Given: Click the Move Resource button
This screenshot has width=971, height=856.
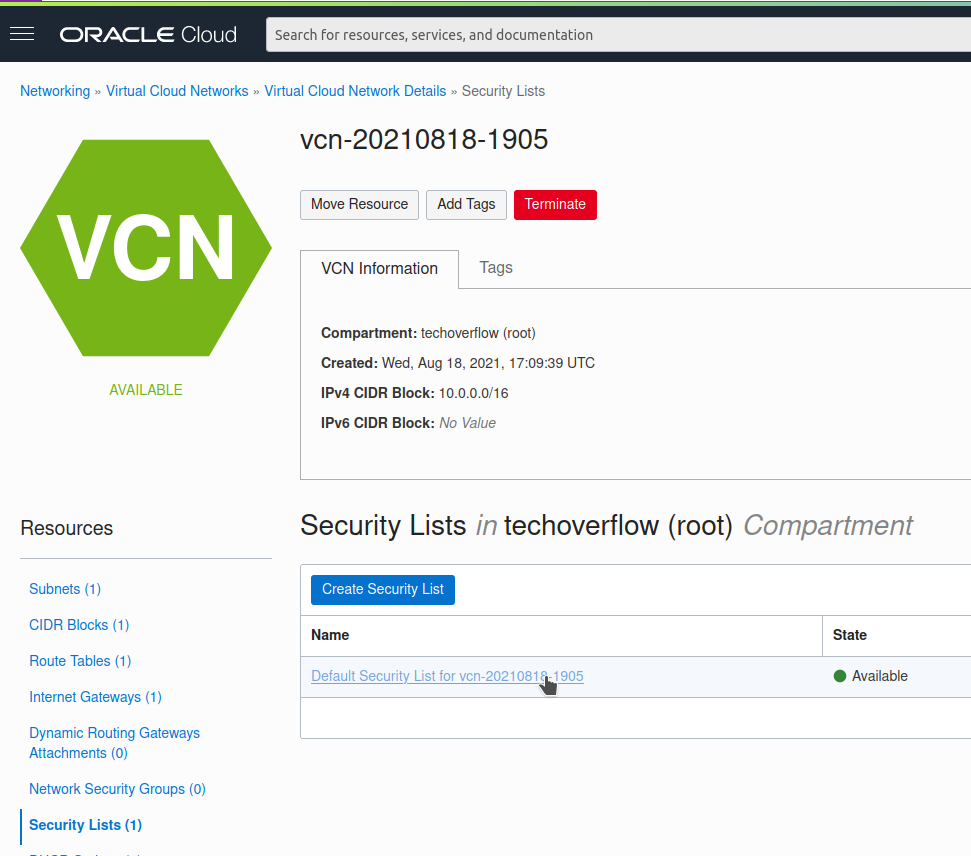Looking at the screenshot, I should point(359,204).
